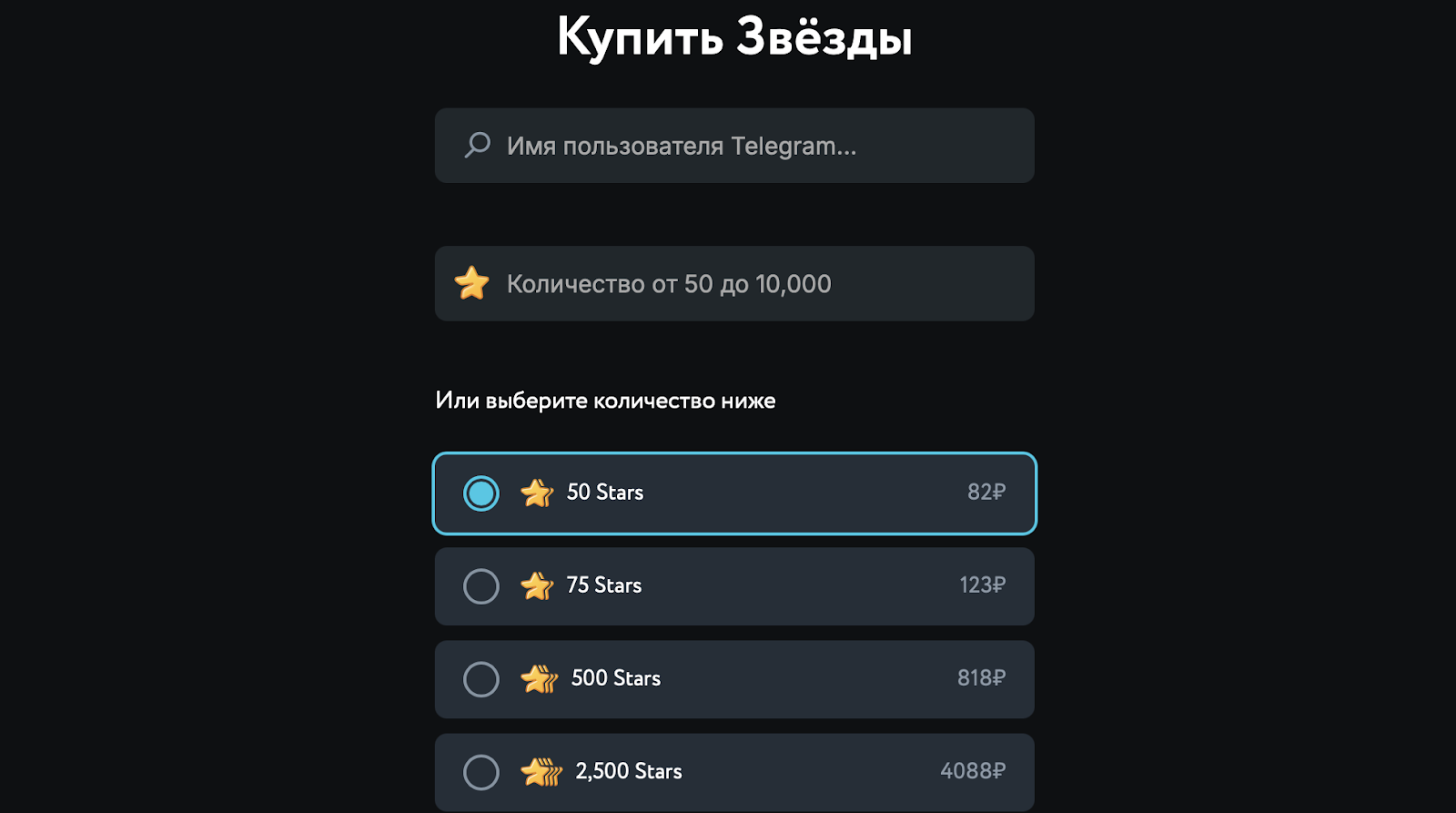Click the "2,500 Stars" option label
The width and height of the screenshot is (1456, 813).
[x=629, y=771]
